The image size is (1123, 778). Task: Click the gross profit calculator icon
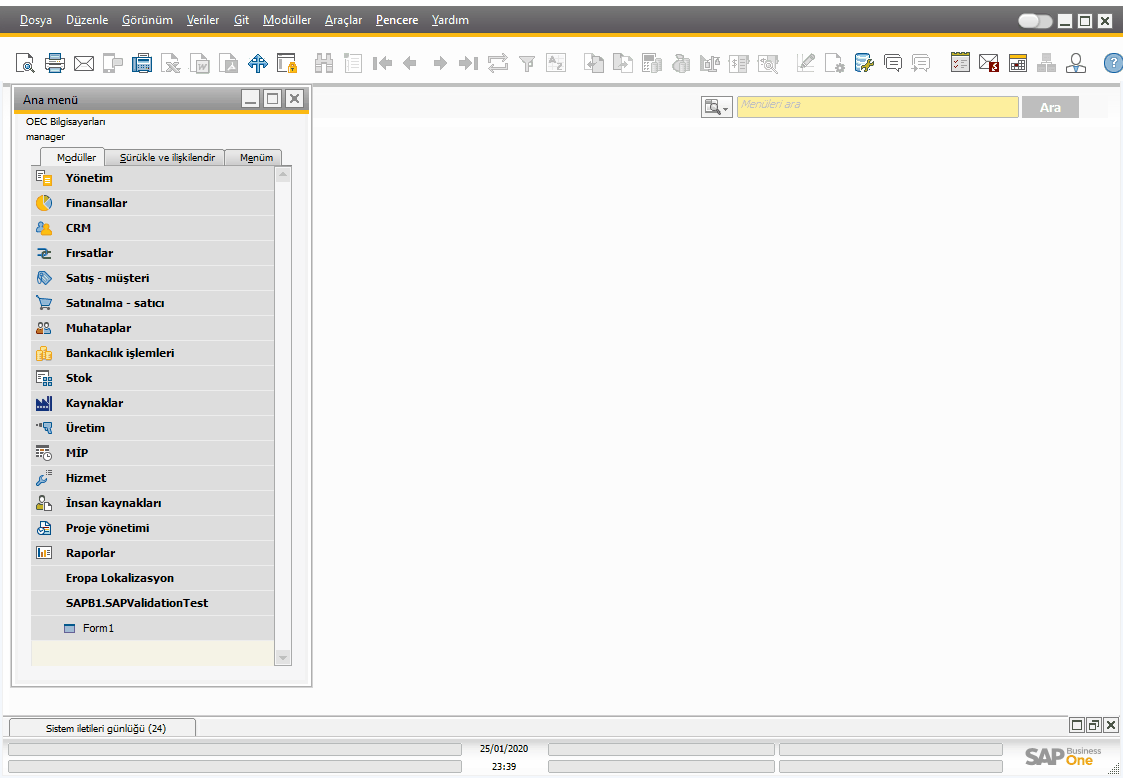[x=652, y=63]
